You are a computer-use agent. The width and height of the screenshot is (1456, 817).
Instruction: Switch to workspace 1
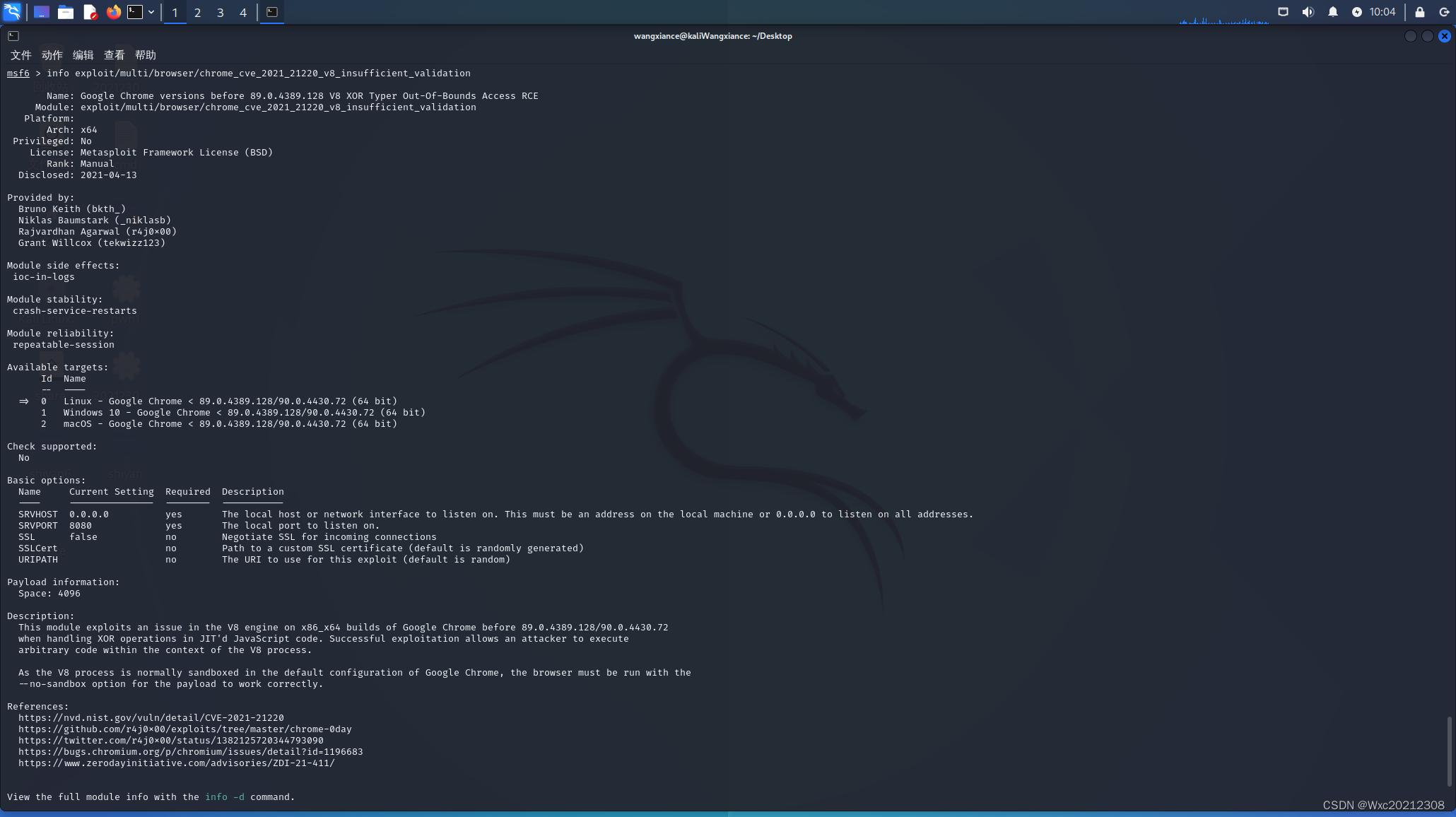pyautogui.click(x=175, y=12)
